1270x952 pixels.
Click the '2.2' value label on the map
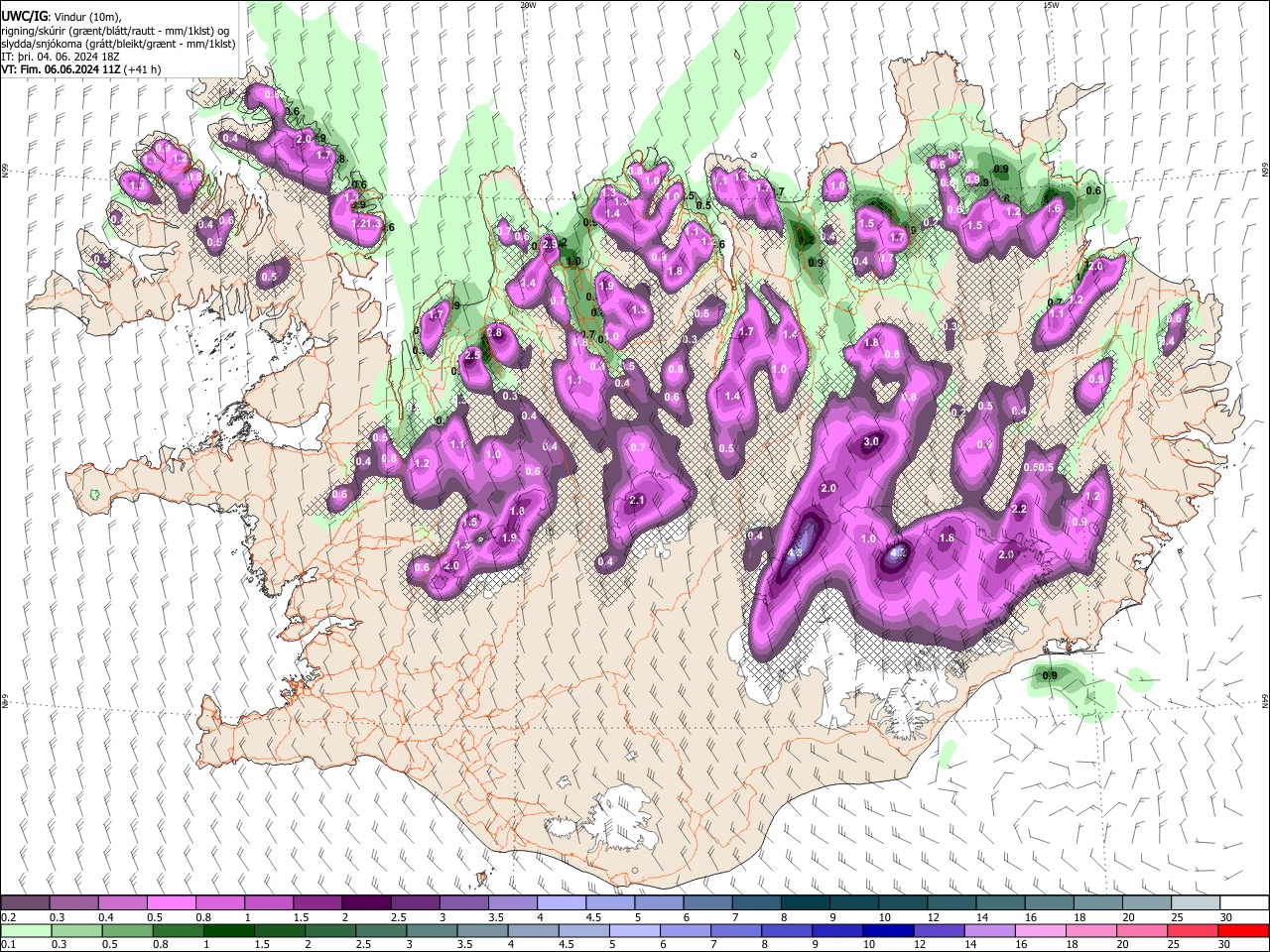point(1018,509)
